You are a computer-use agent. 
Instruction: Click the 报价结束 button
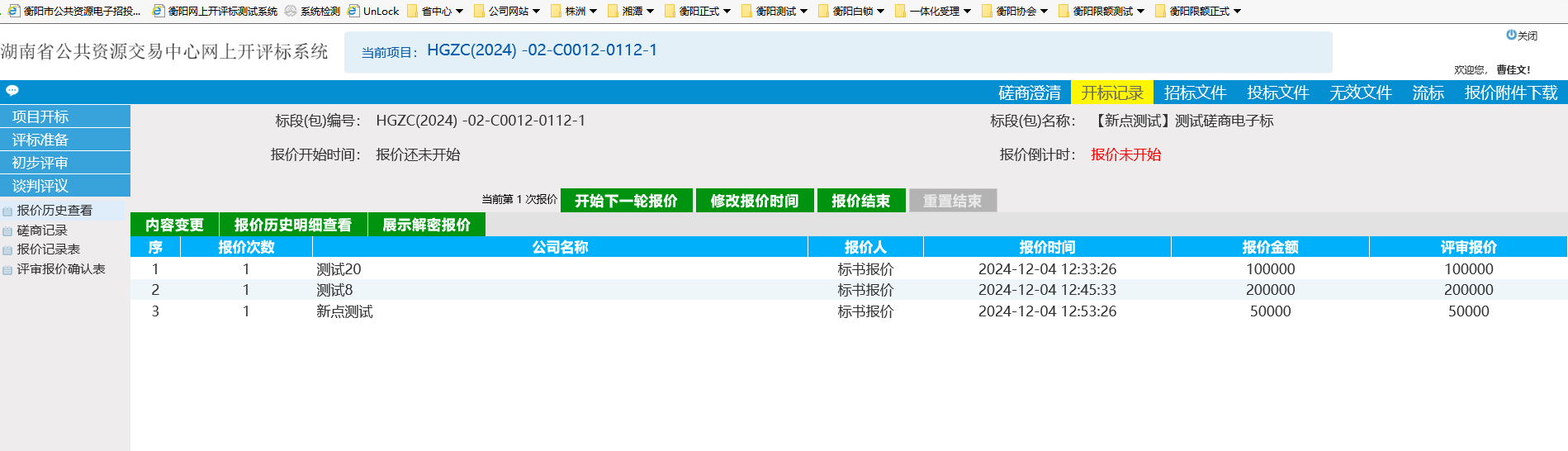[x=860, y=201]
